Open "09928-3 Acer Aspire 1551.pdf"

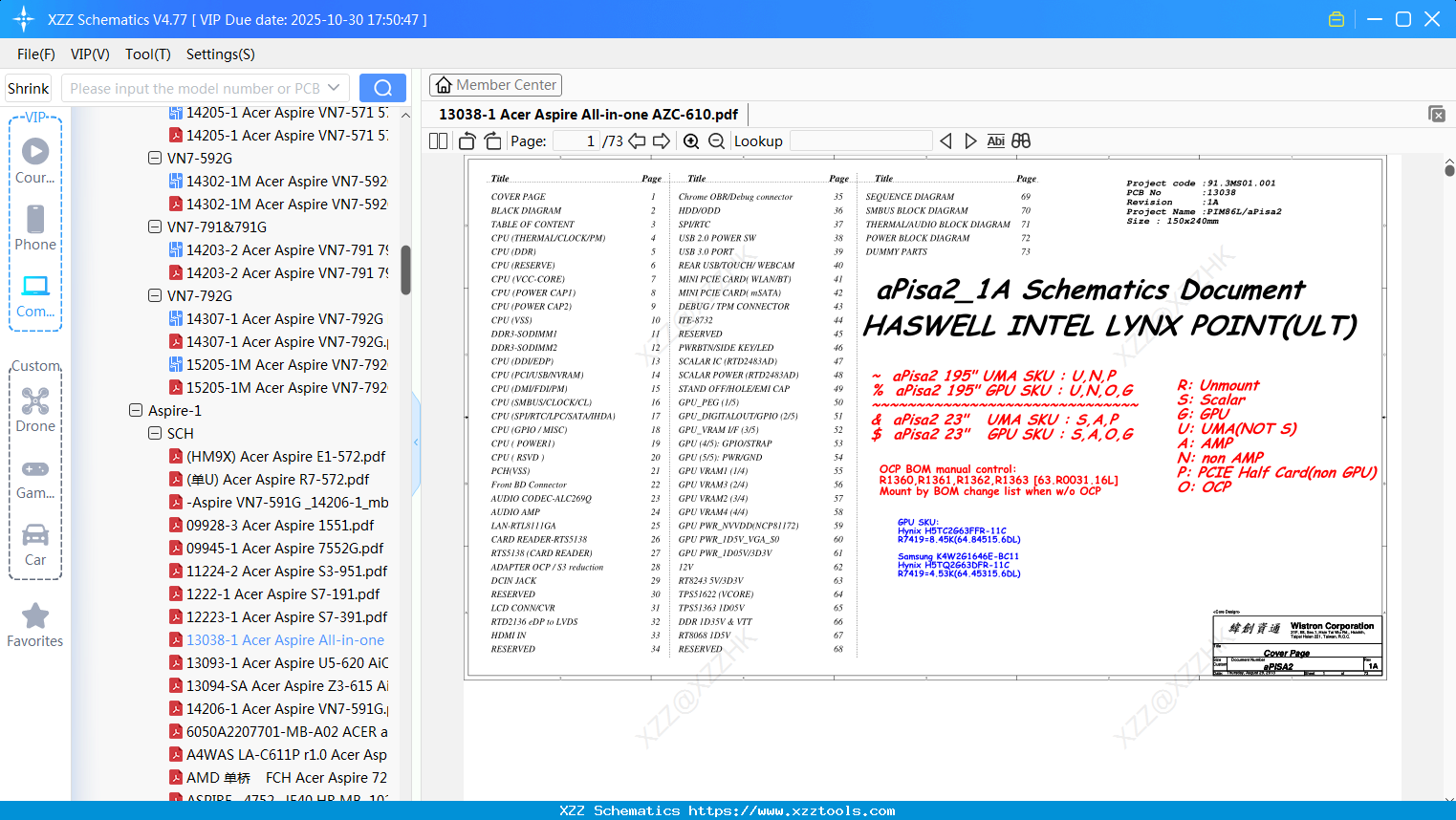pyautogui.click(x=272, y=525)
